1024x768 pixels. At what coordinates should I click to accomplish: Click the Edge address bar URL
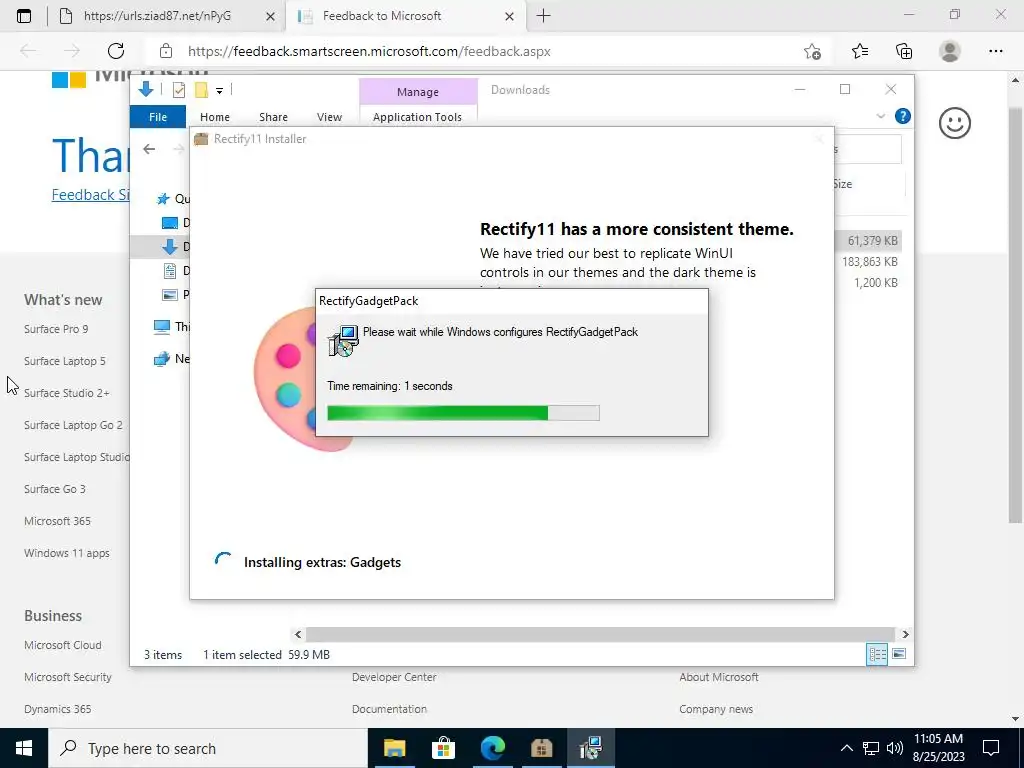[369, 51]
